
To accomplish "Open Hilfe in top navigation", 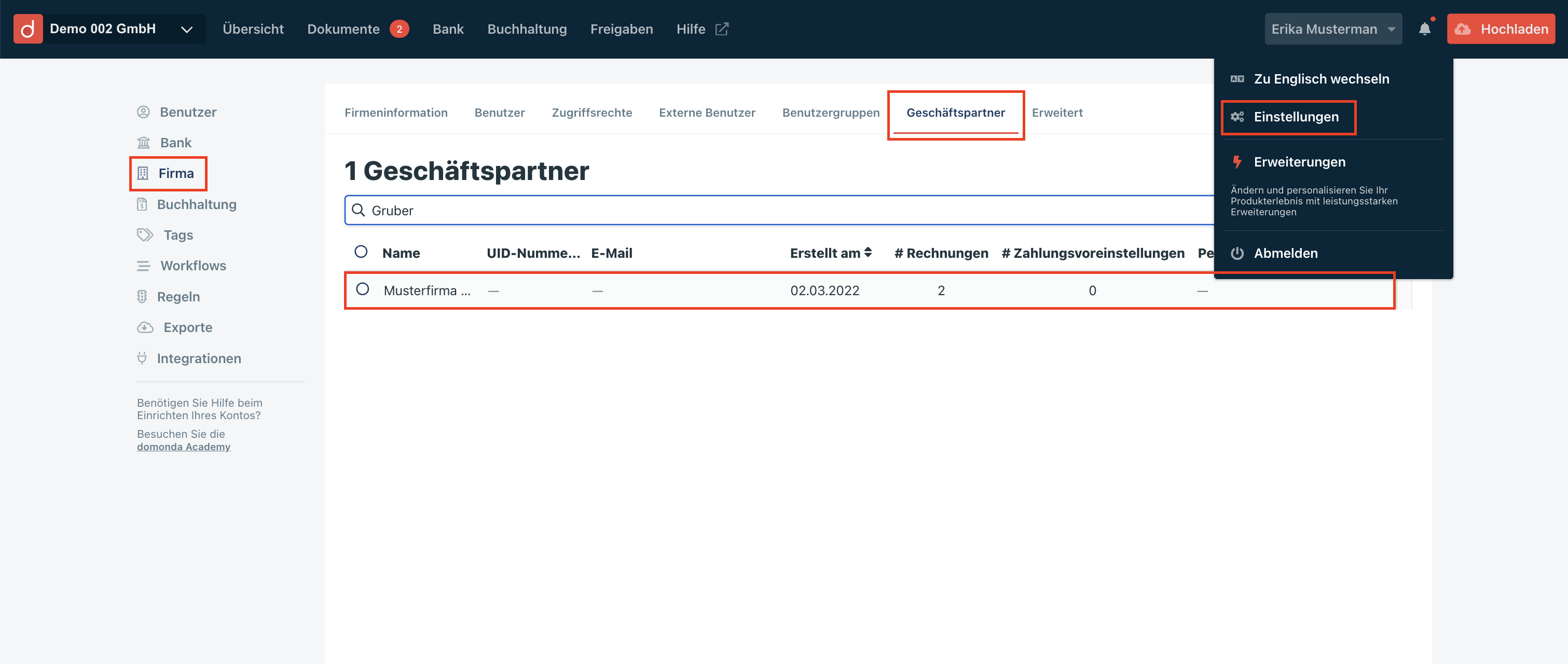I will [x=691, y=29].
